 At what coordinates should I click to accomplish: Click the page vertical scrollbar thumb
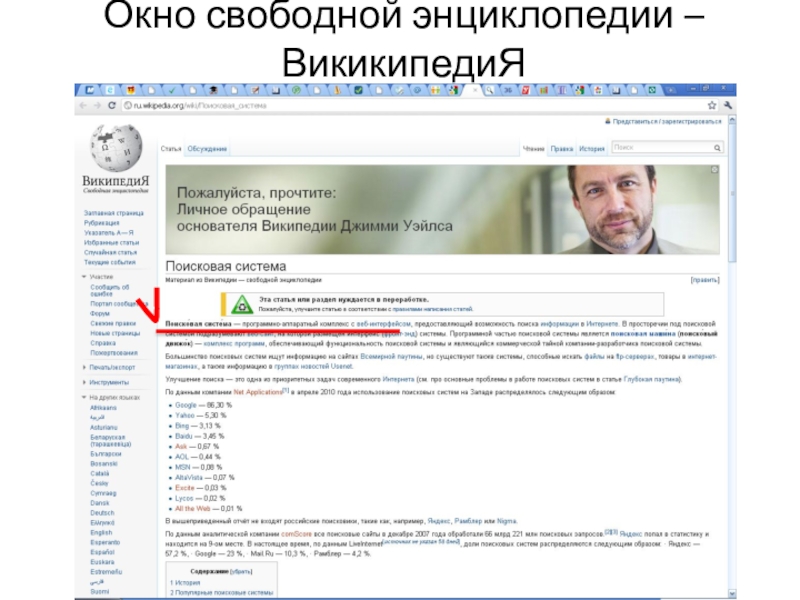[x=732, y=194]
